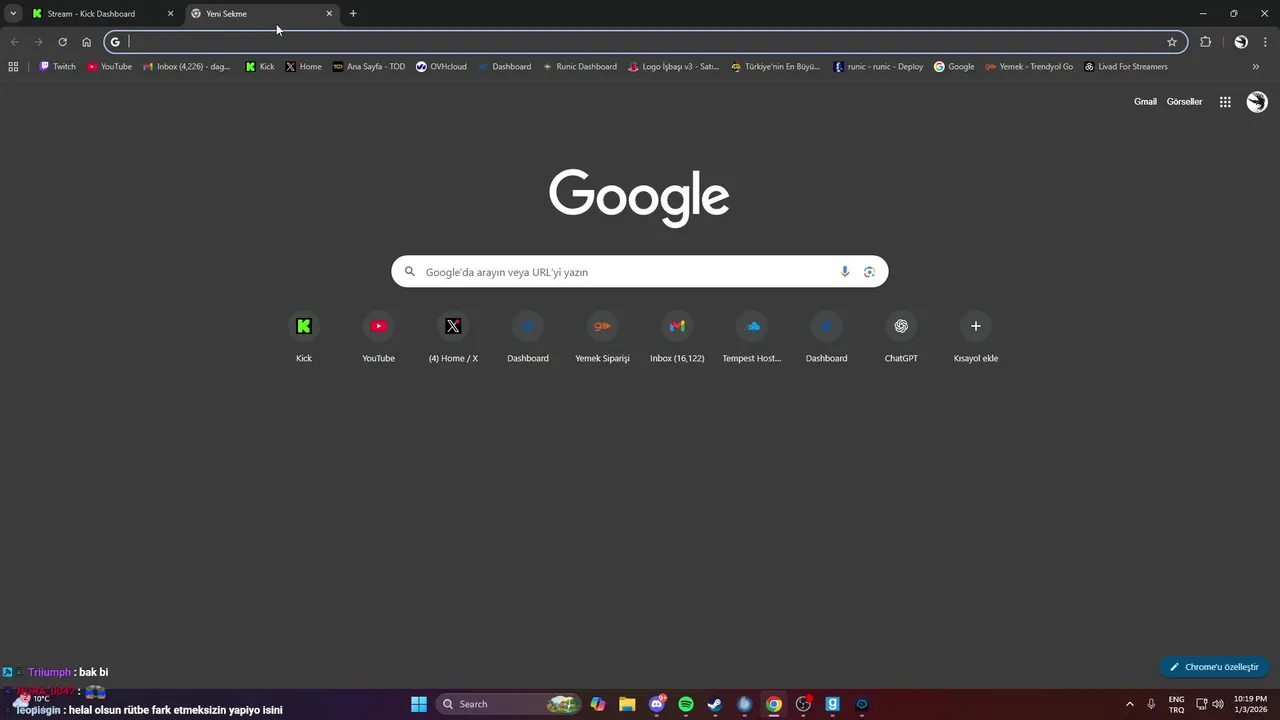Open the ChatGPT shortcut tile

click(x=901, y=337)
